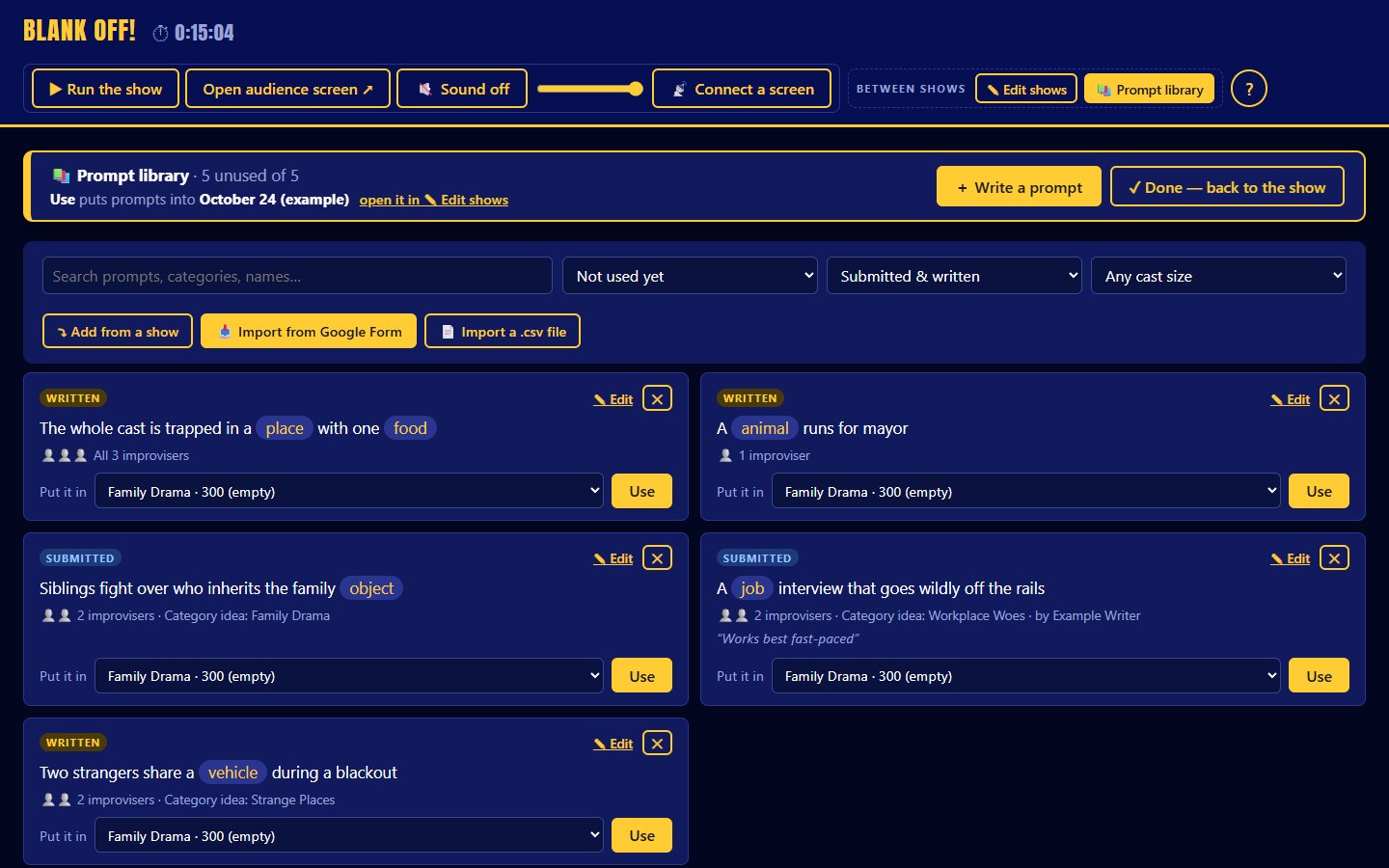Click the 0:15:04 timer display
This screenshot has width=1389, height=868.
click(x=194, y=33)
